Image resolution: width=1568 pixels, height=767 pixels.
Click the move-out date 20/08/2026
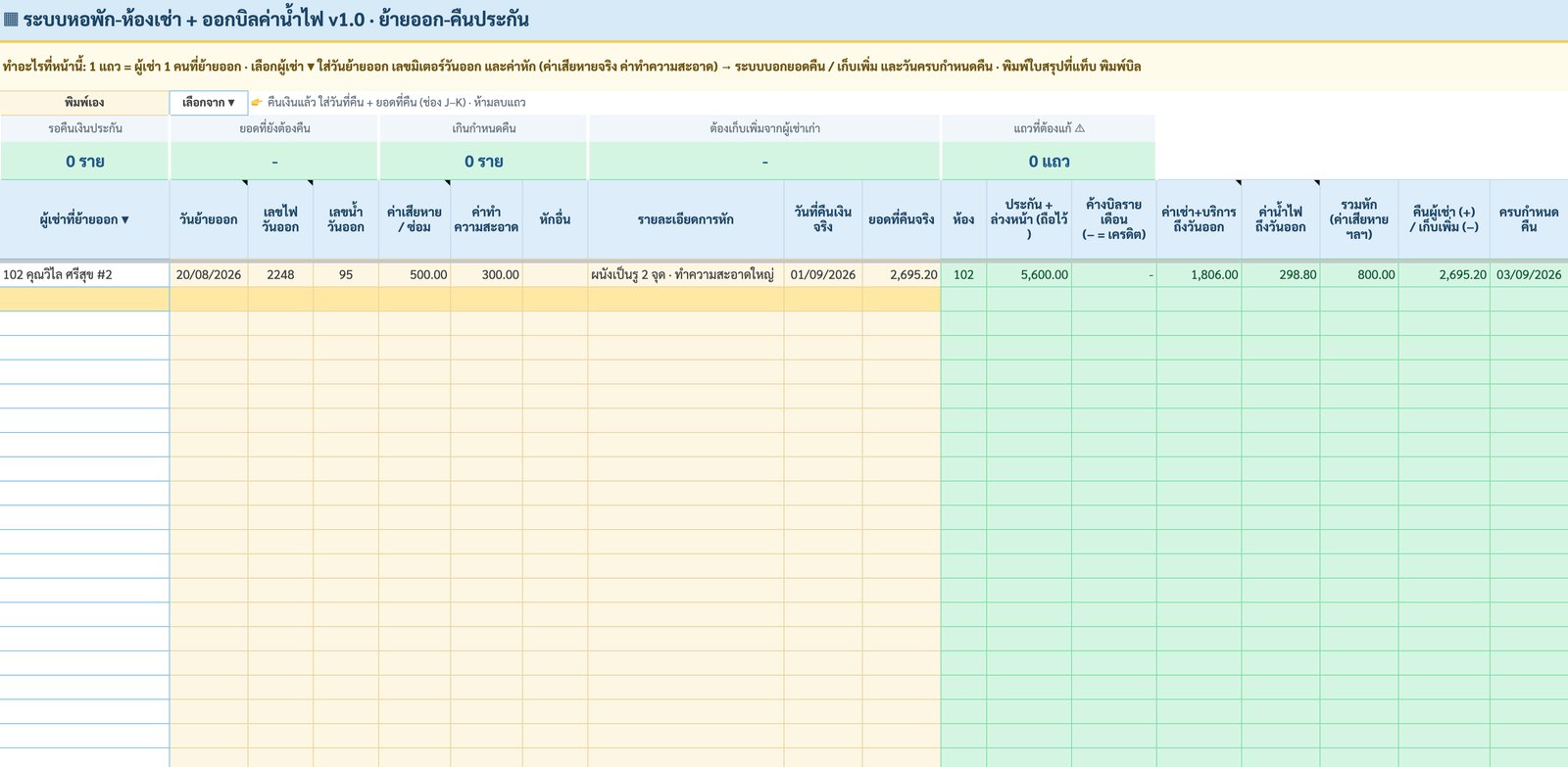click(209, 275)
